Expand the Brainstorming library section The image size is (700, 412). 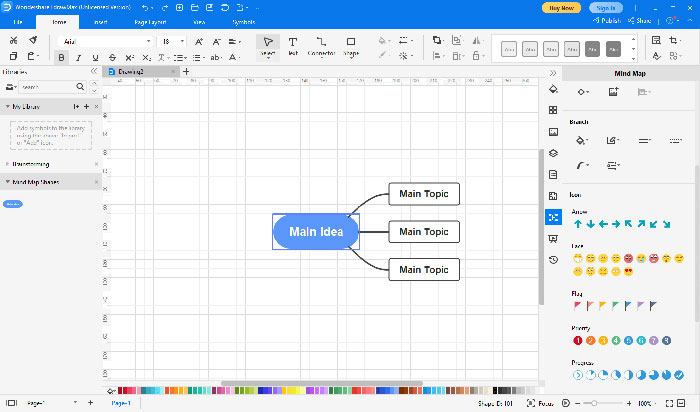8,164
